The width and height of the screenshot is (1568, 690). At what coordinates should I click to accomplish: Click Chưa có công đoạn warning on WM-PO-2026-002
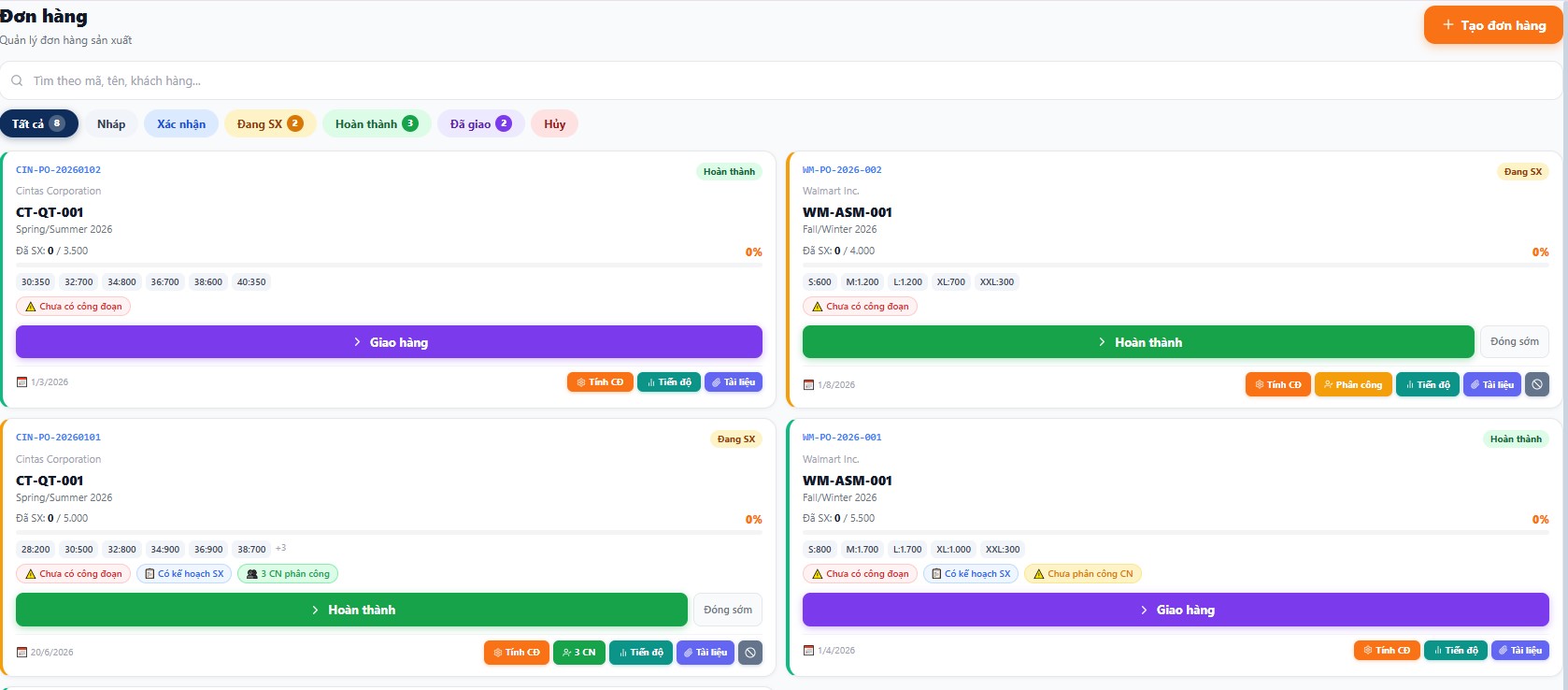(861, 306)
